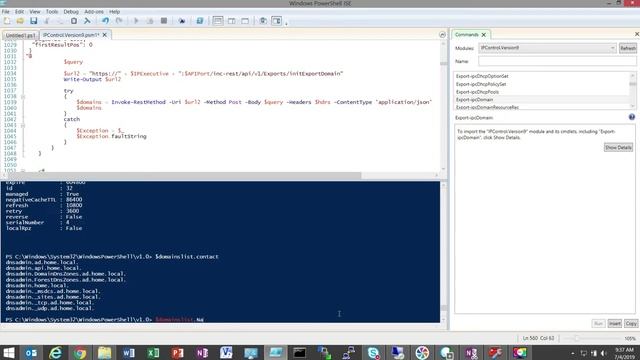Click the Redo arrow icon
The image size is (640, 360).
pyautogui.click(x=119, y=21)
